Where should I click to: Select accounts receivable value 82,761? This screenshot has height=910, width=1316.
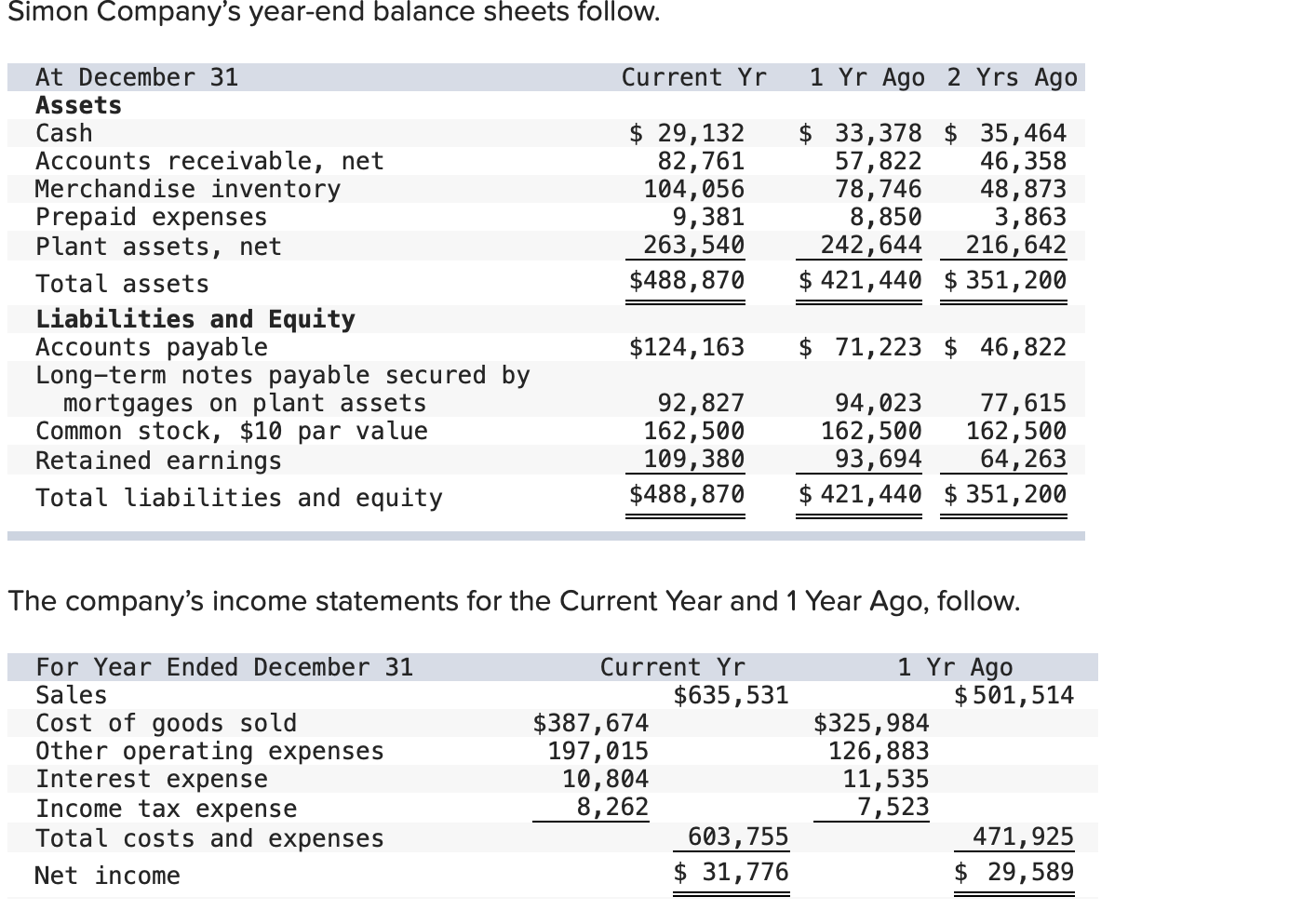tap(702, 161)
